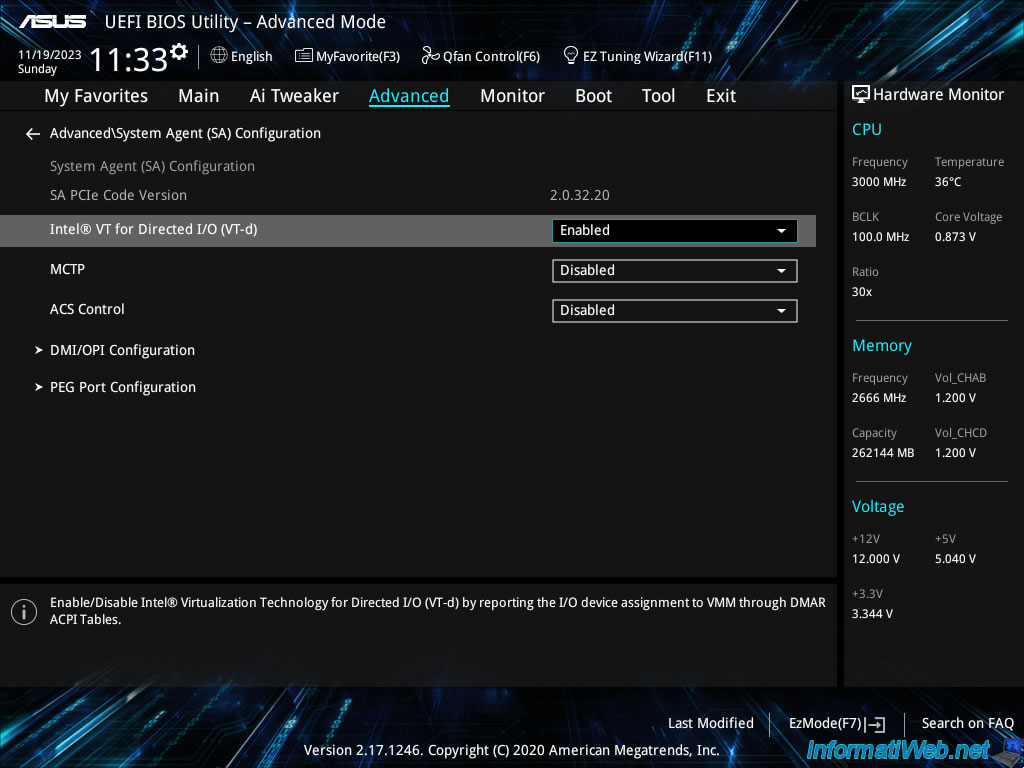Click the EzMode exit arrow icon
Screen dimensions: 1024x768
876,724
